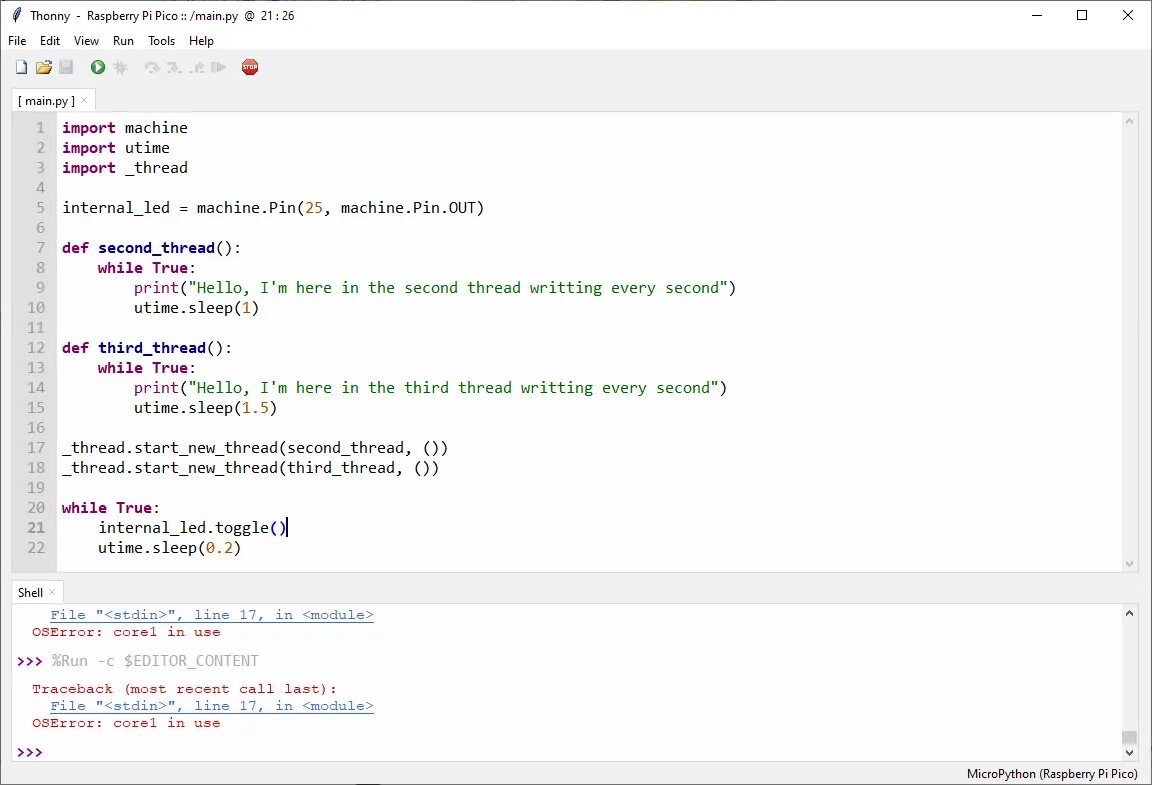This screenshot has height=785, width=1152.
Task: Click the 'utime.sleep(1.5)' line
Action: pos(206,408)
